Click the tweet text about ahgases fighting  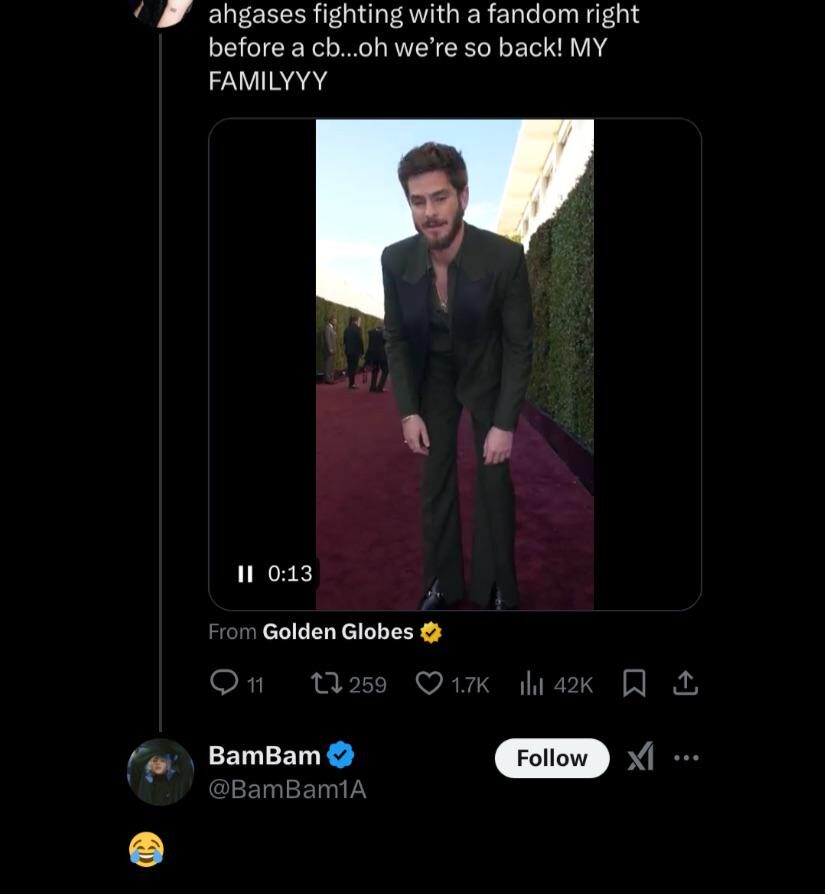(423, 47)
